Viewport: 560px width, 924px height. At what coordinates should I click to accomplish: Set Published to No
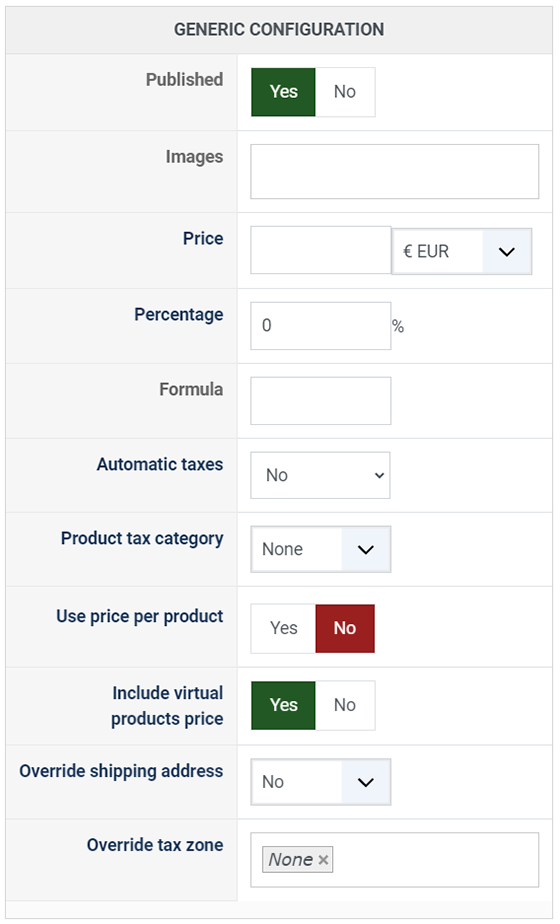tap(345, 92)
